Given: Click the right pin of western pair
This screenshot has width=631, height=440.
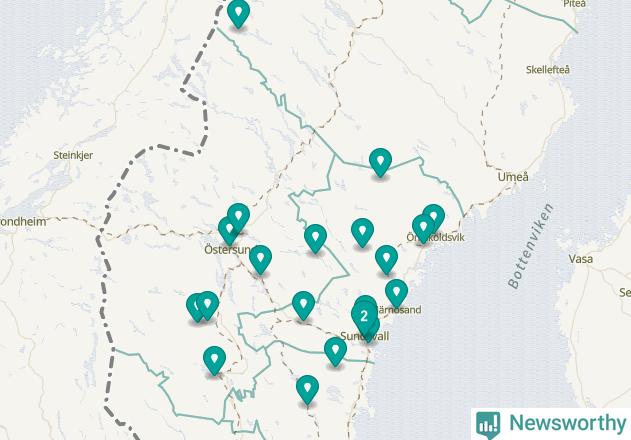Looking at the screenshot, I should 207,305.
